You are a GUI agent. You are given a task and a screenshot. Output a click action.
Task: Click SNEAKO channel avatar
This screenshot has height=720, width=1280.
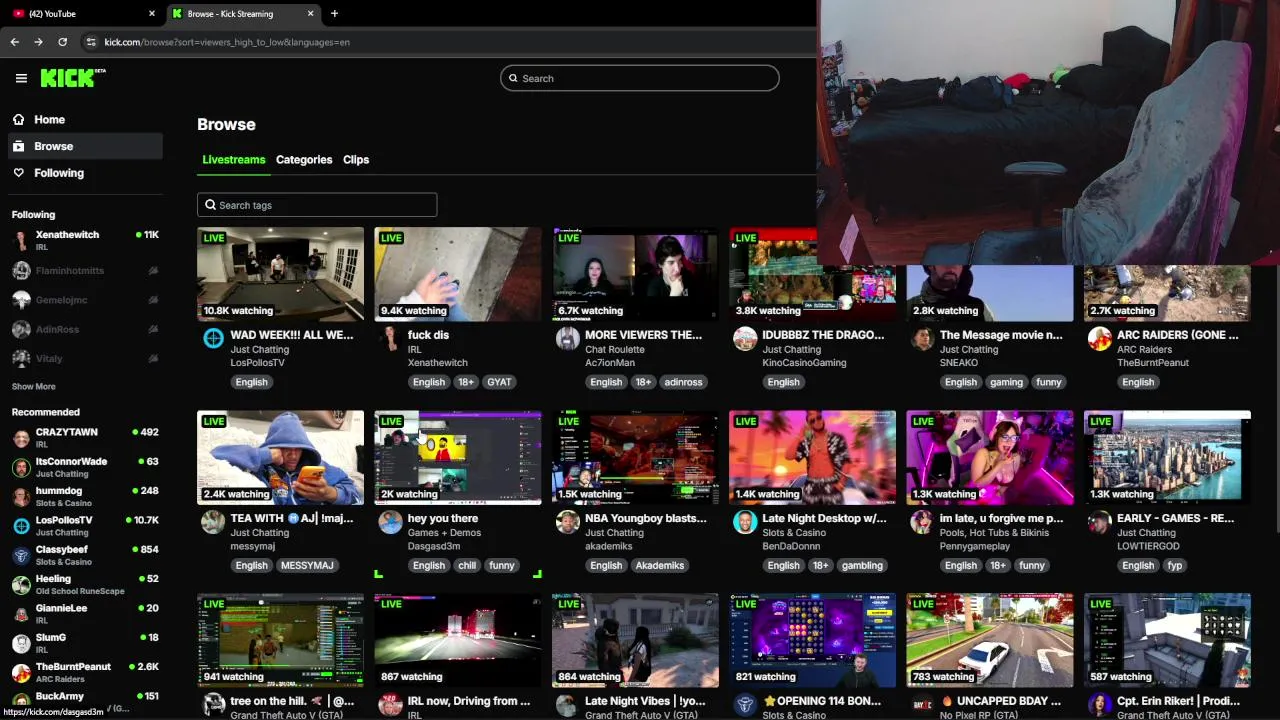click(x=922, y=339)
